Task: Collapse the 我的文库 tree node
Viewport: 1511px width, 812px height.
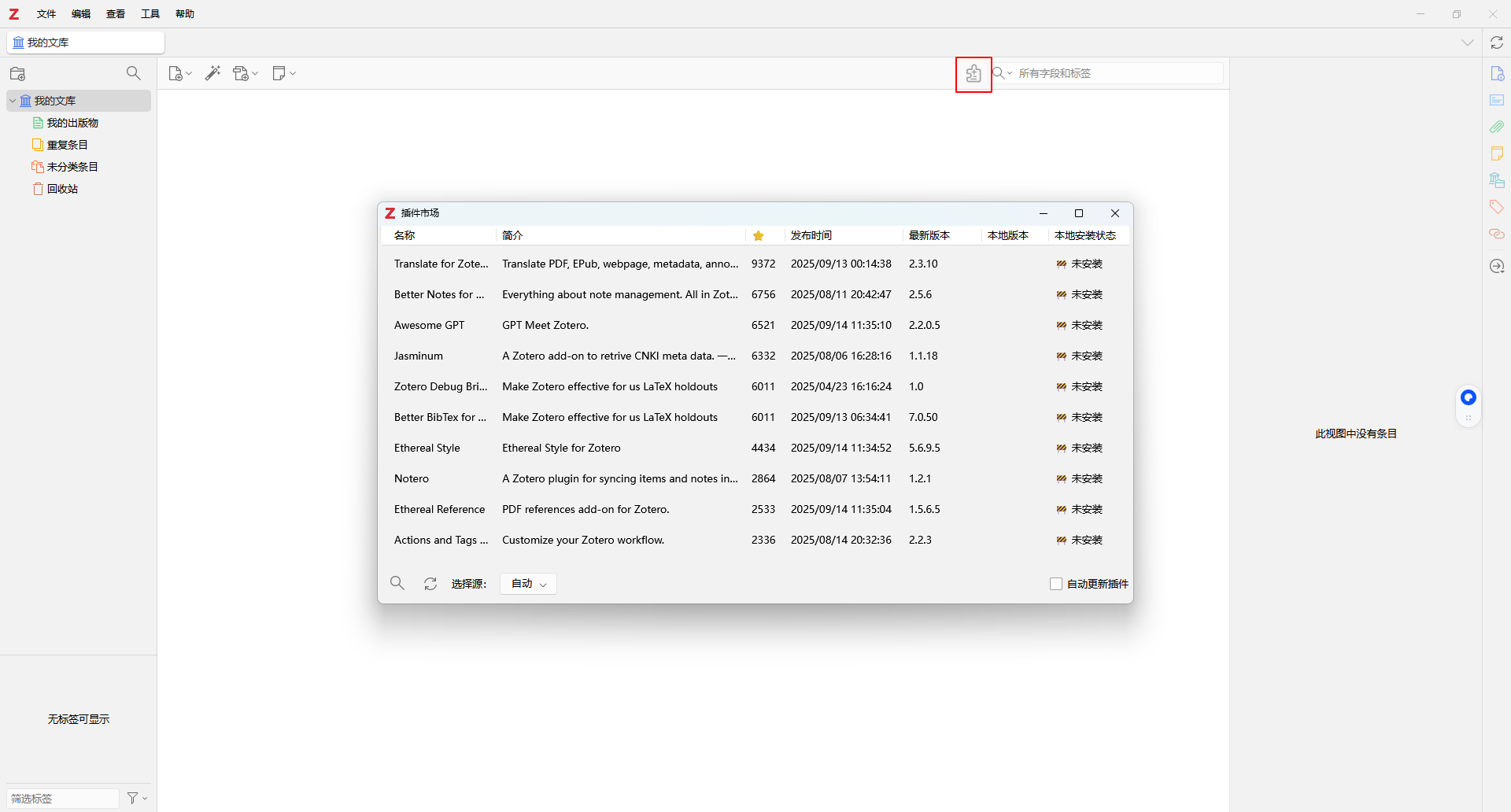Action: coord(13,101)
